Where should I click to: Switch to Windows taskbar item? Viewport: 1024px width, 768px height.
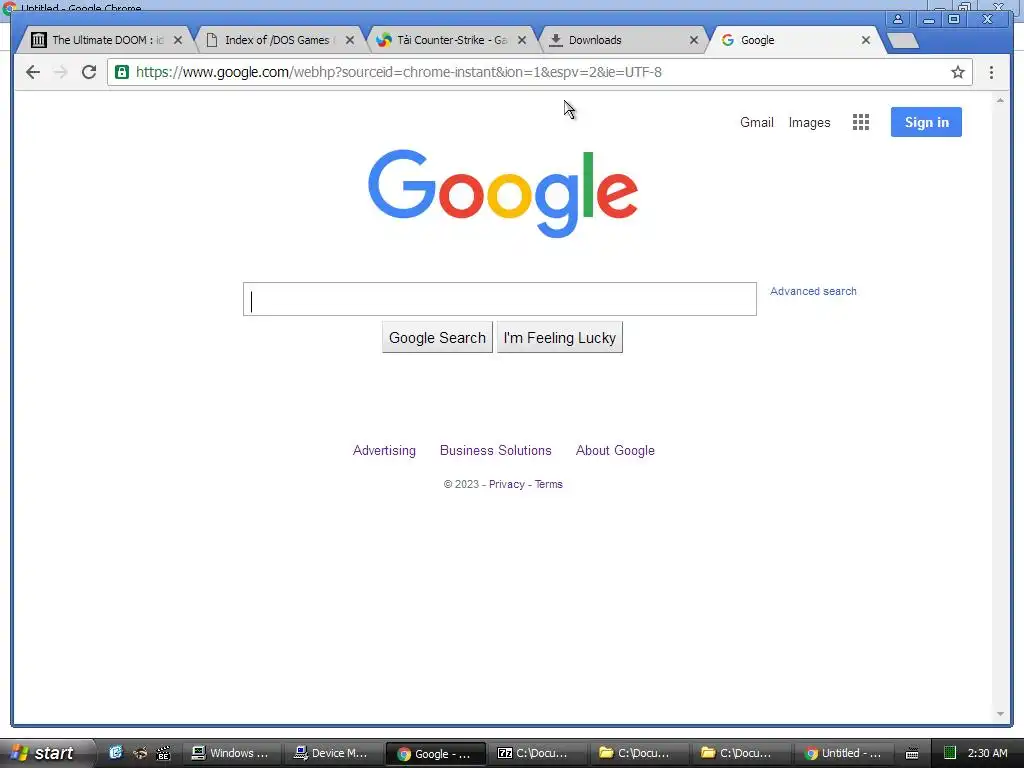click(x=230, y=753)
